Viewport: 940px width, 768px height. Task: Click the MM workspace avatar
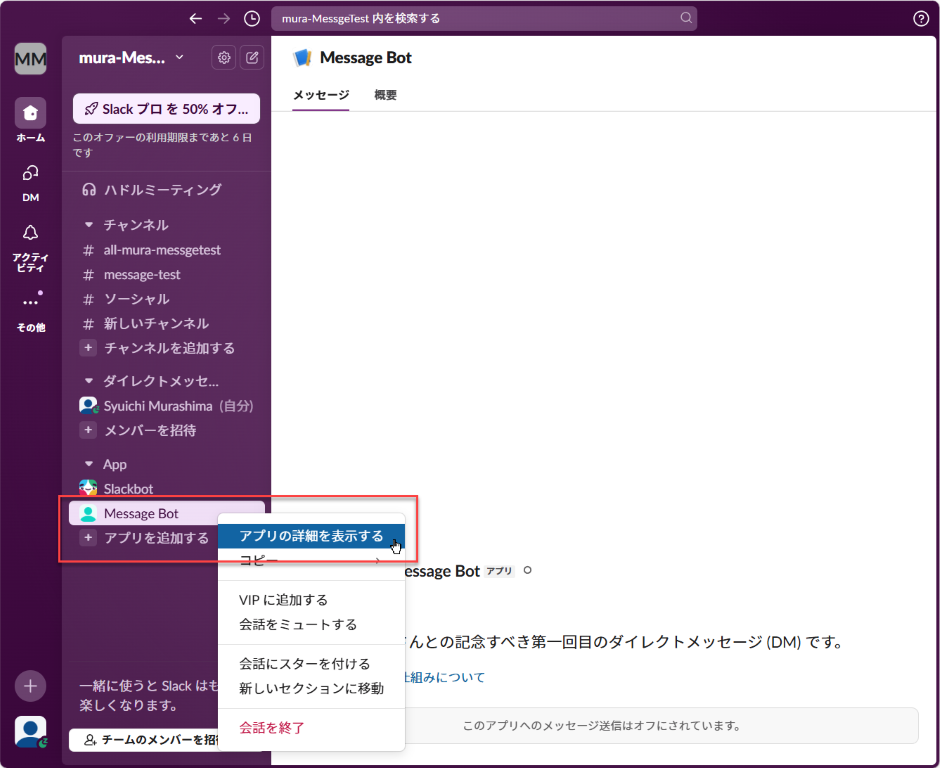(x=31, y=59)
